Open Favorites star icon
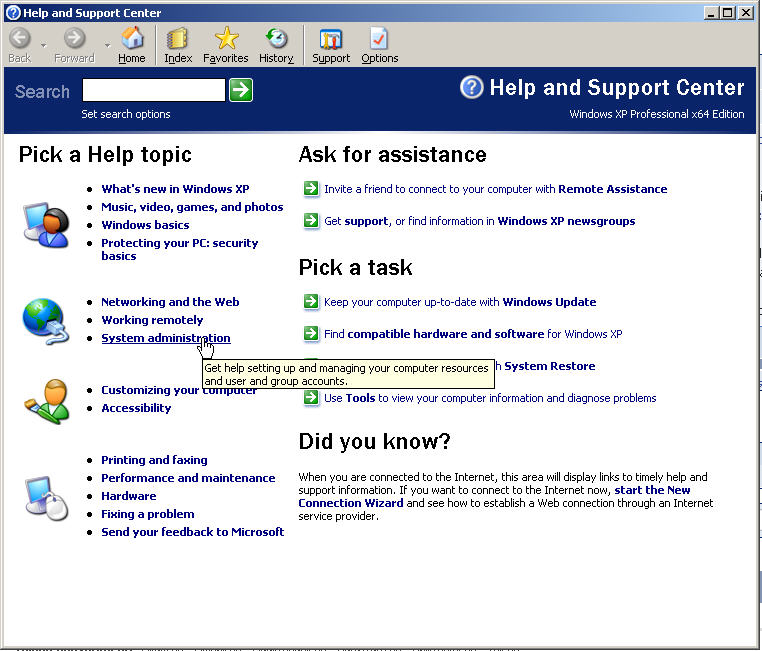Viewport: 762px width, 651px height. click(226, 38)
